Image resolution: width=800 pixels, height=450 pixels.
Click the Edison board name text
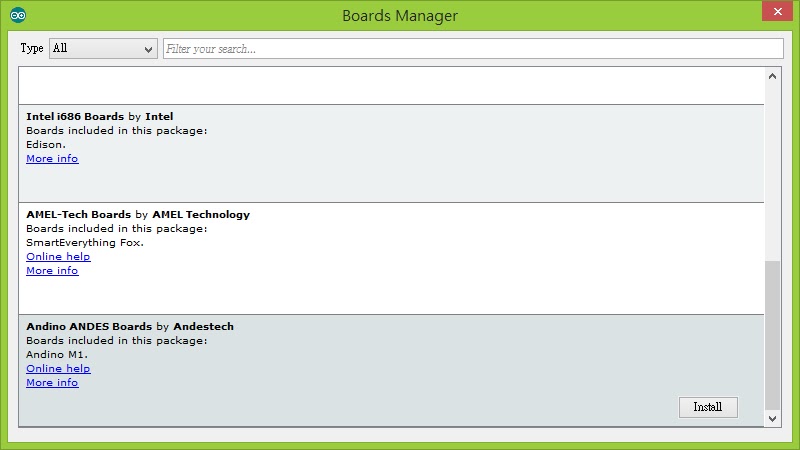pos(46,145)
